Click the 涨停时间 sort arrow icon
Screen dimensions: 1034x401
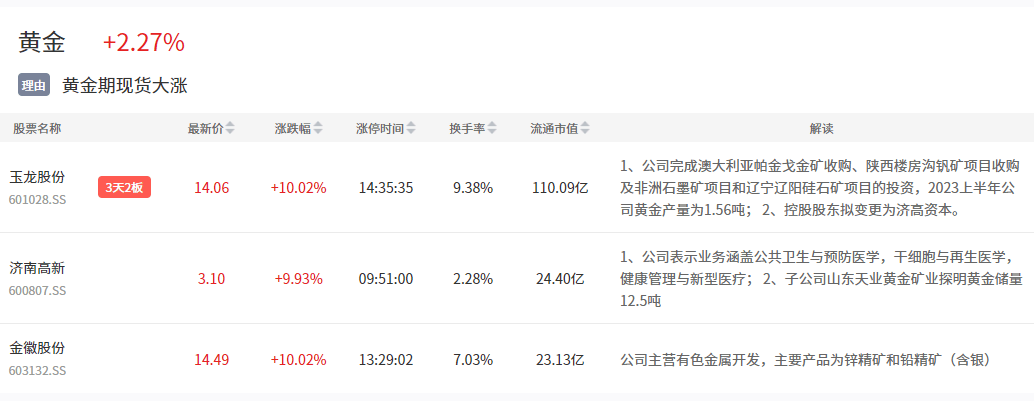pos(411,128)
